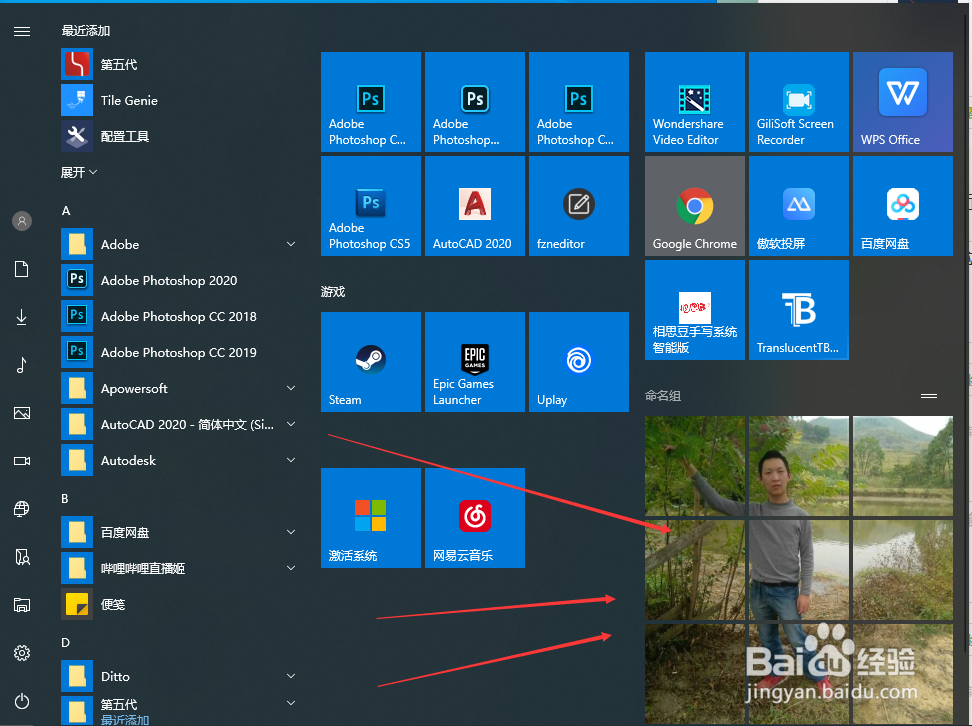Open Wondershare Video Editor

(694, 101)
